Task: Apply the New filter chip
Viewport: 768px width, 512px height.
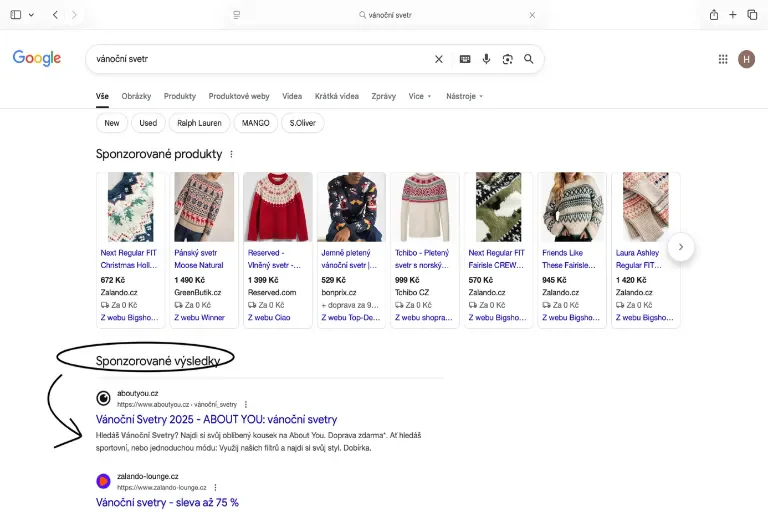Action: (x=112, y=123)
